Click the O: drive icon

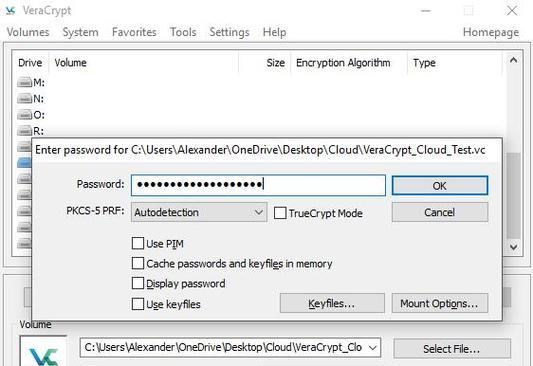tap(24, 115)
